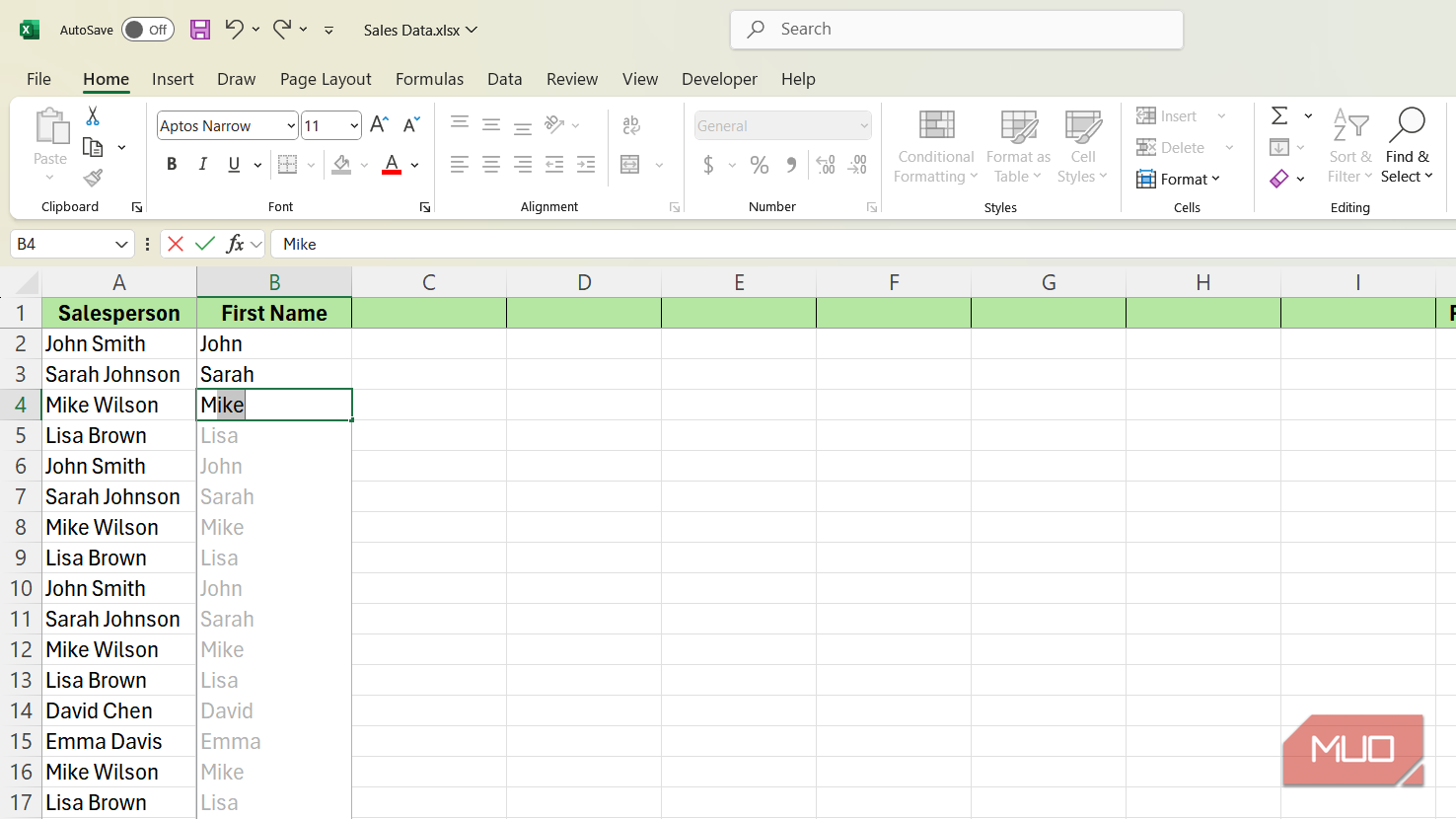Click the Decrease Indent icon
This screenshot has width=1456, height=819.
tap(554, 165)
